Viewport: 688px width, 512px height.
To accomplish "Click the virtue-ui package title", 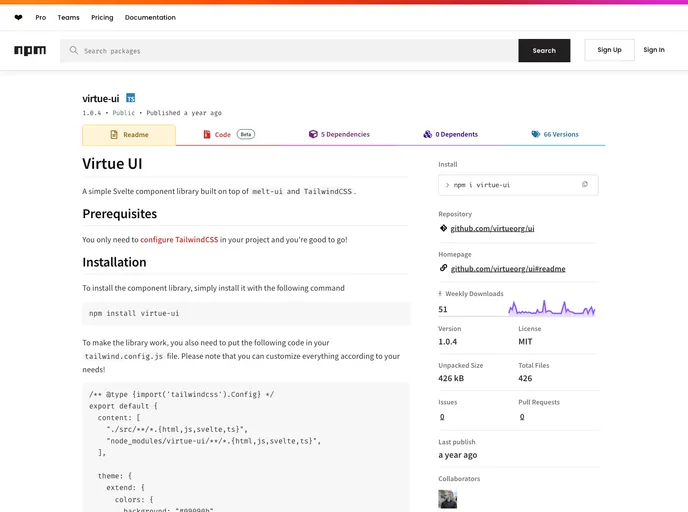I will coord(101,98).
